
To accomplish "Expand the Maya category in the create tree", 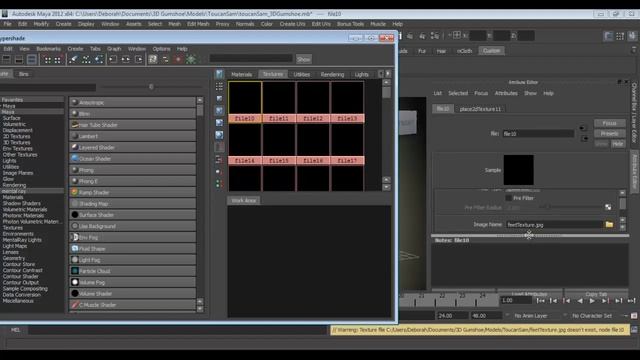I will [x=8, y=106].
